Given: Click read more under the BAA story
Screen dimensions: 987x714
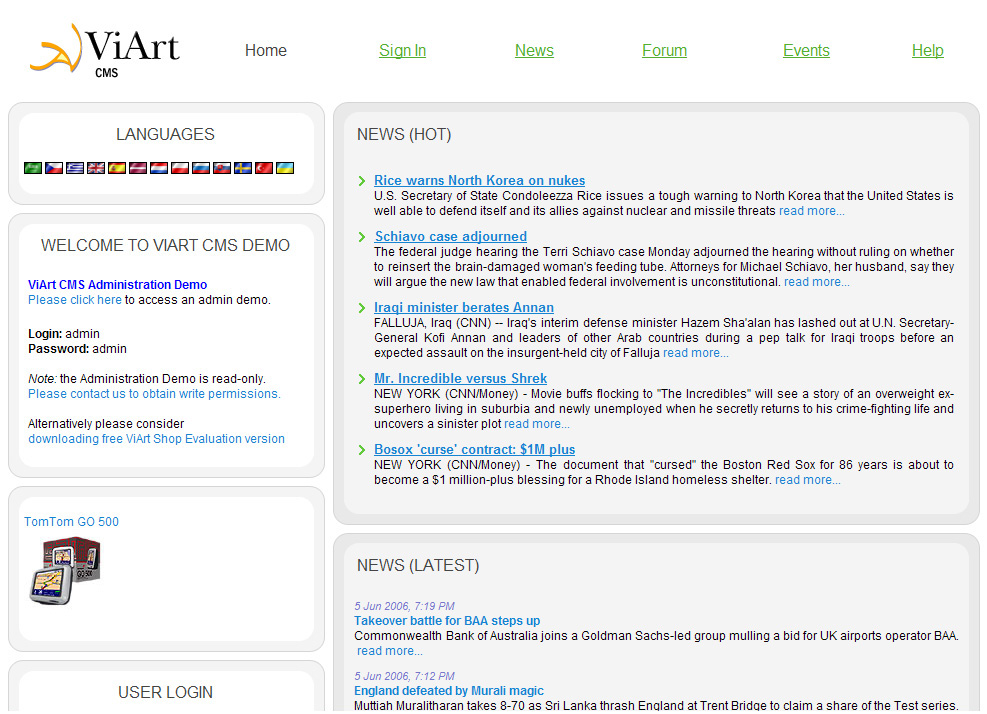Looking at the screenshot, I should point(390,651).
